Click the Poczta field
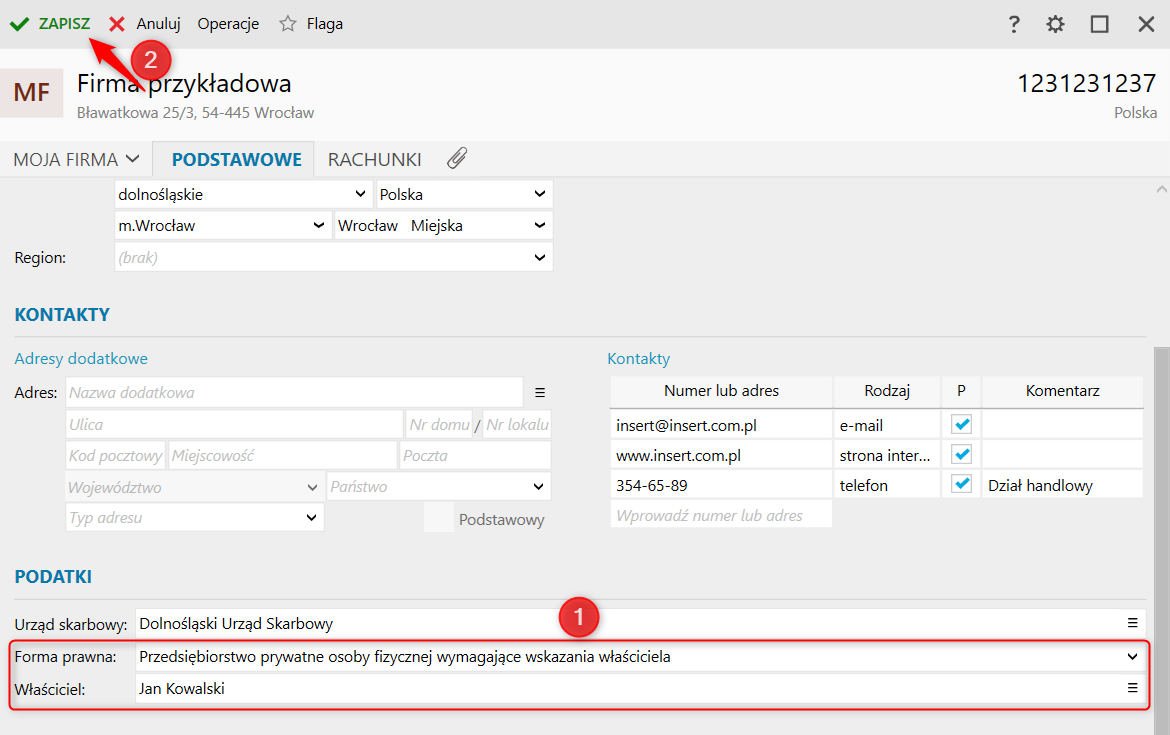The width and height of the screenshot is (1170, 735). pyautogui.click(x=475, y=456)
